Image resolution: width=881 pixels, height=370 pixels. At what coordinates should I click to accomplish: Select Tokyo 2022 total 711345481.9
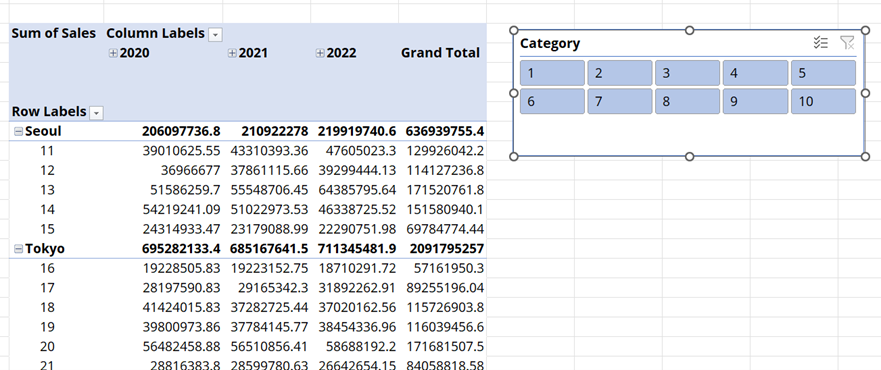[x=357, y=249]
